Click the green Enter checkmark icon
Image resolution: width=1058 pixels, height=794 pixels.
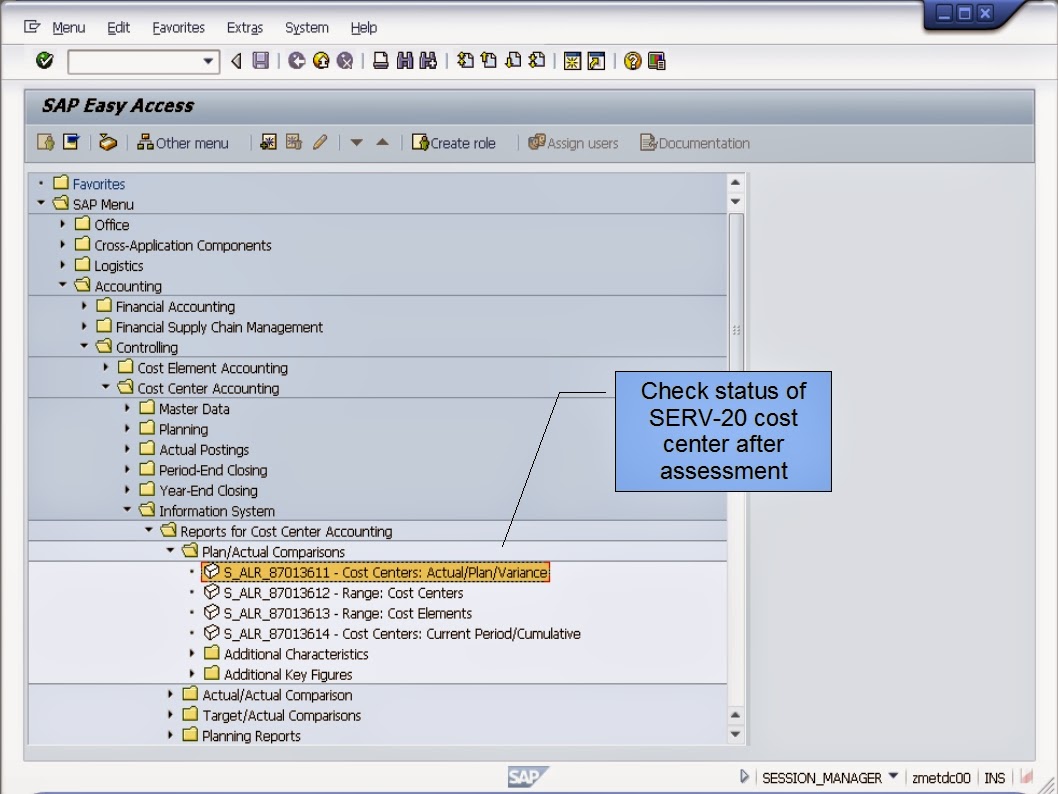pos(45,61)
